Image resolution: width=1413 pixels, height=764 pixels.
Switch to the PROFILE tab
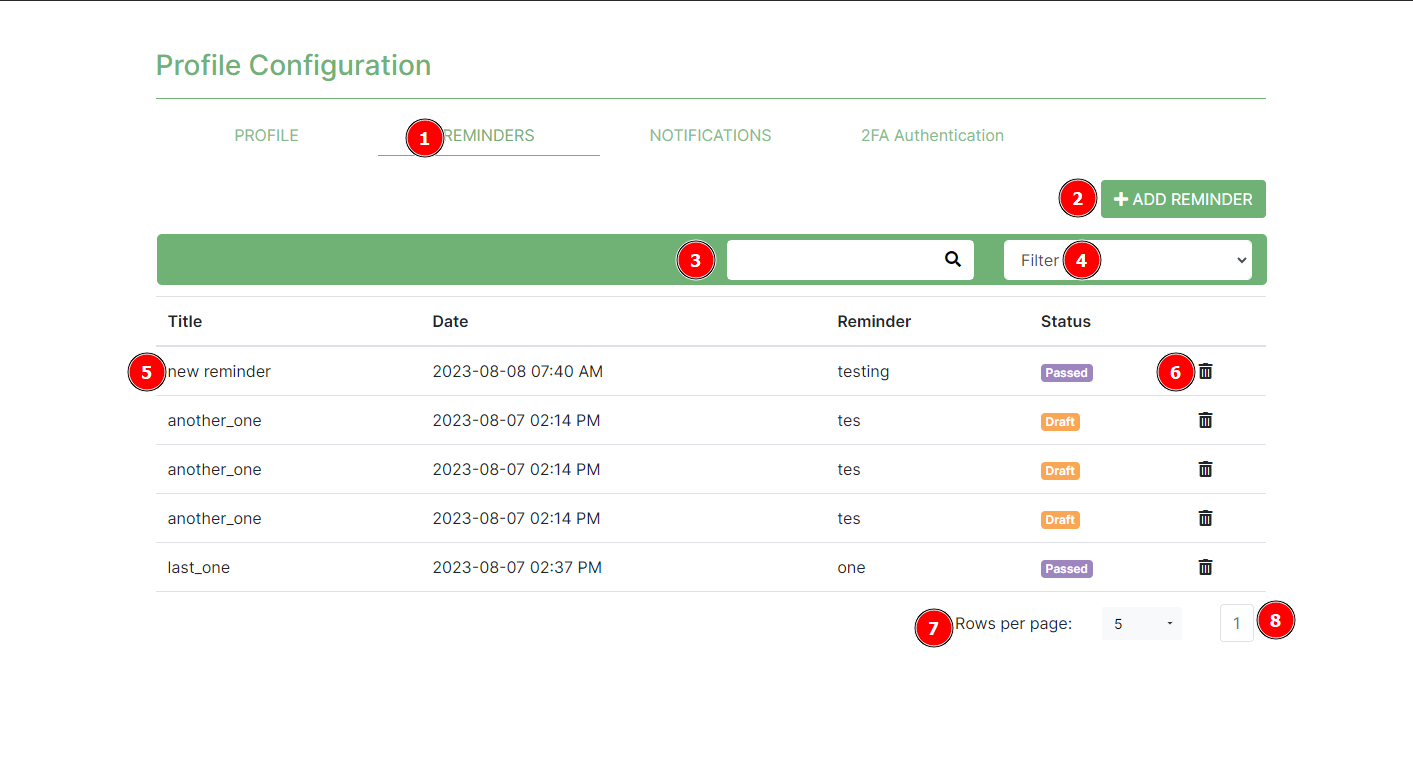click(266, 135)
